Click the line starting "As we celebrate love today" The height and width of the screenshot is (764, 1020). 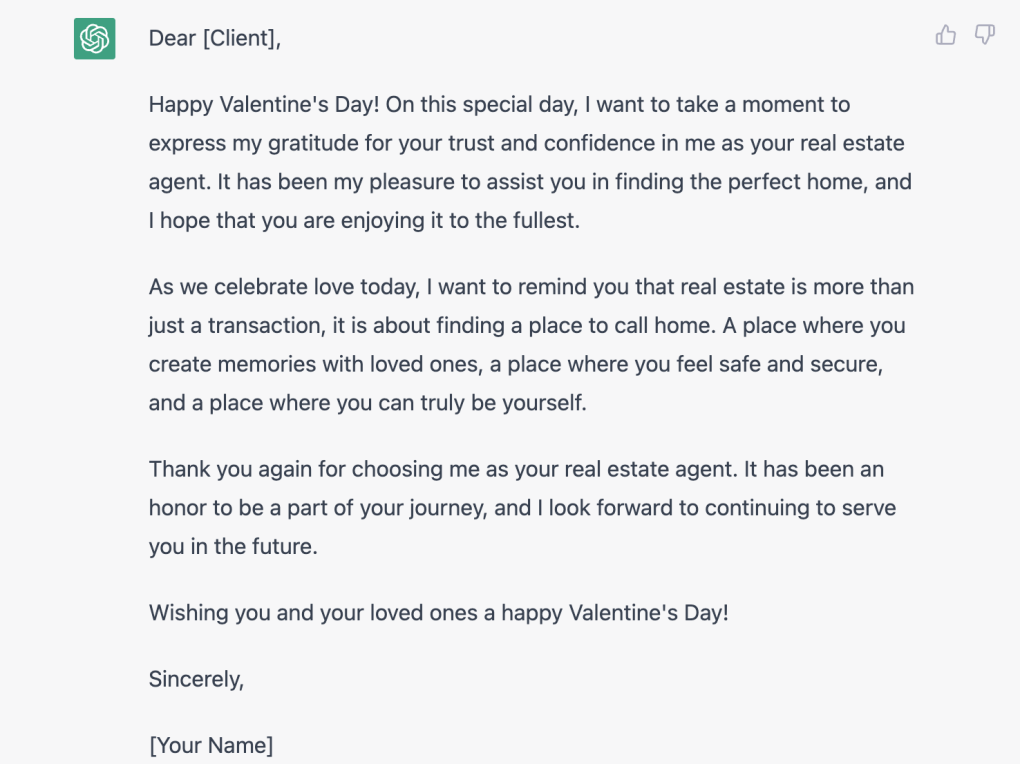click(x=531, y=287)
